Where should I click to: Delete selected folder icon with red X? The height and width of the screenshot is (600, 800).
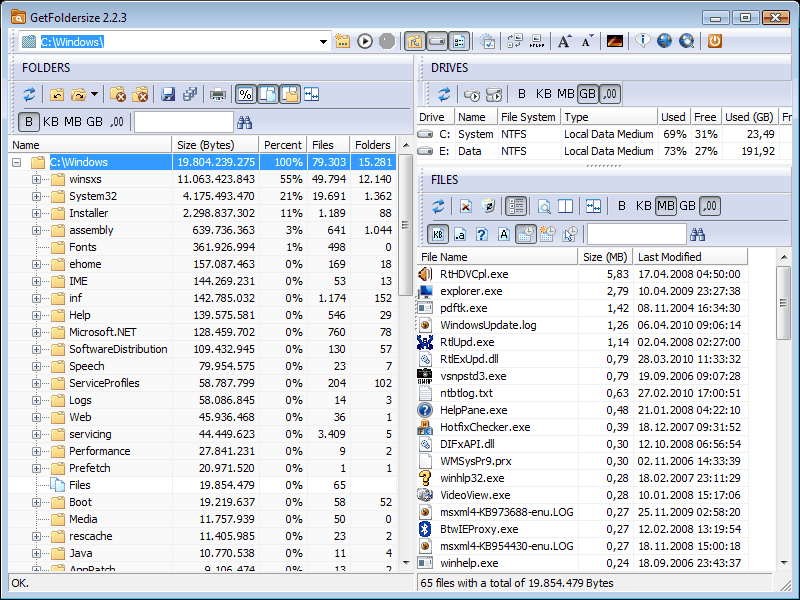pos(117,94)
